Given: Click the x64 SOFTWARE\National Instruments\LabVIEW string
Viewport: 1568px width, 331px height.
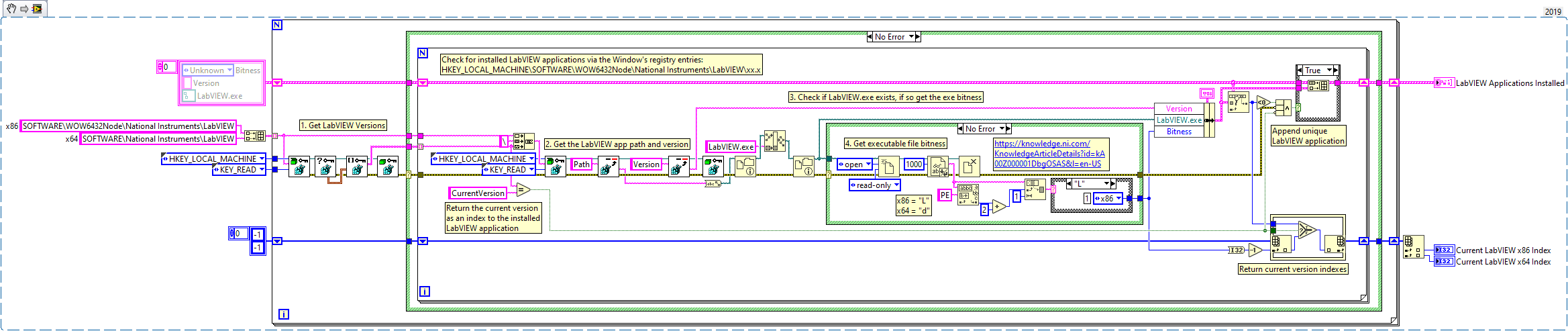Looking at the screenshot, I should (x=158, y=139).
